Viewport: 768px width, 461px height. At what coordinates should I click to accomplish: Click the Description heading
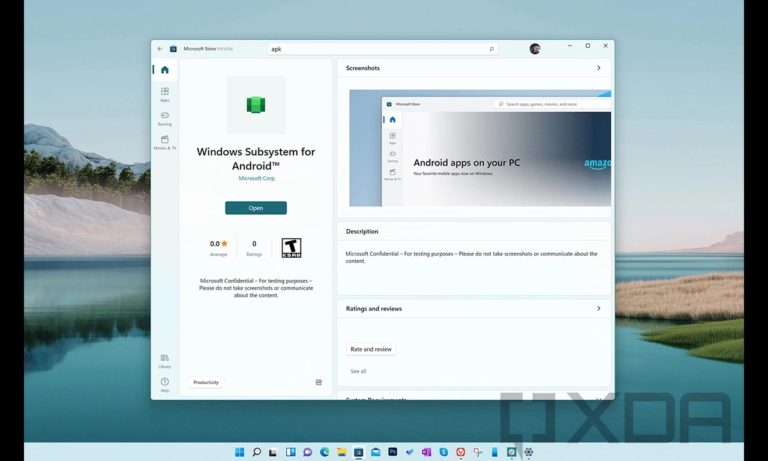tap(362, 231)
